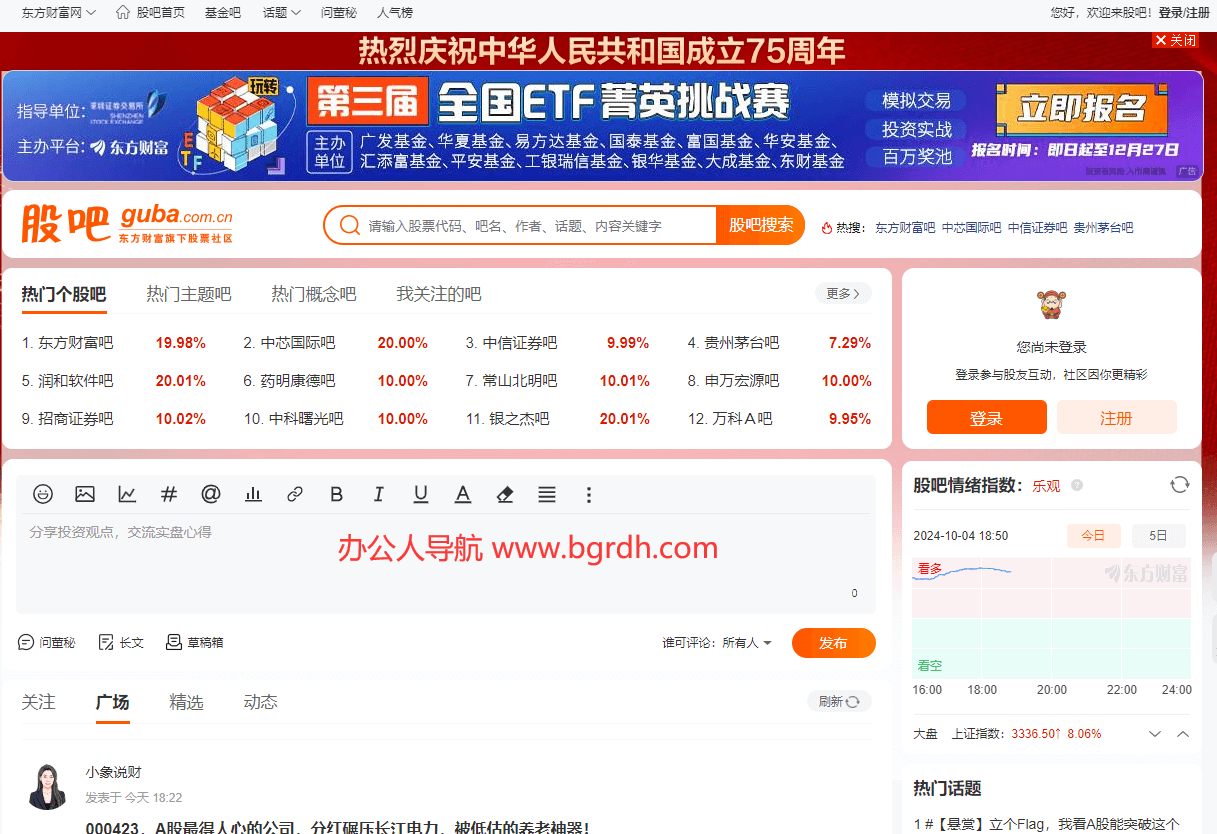Mention a user with the @ icon
This screenshot has height=834, width=1217.
pos(211,494)
